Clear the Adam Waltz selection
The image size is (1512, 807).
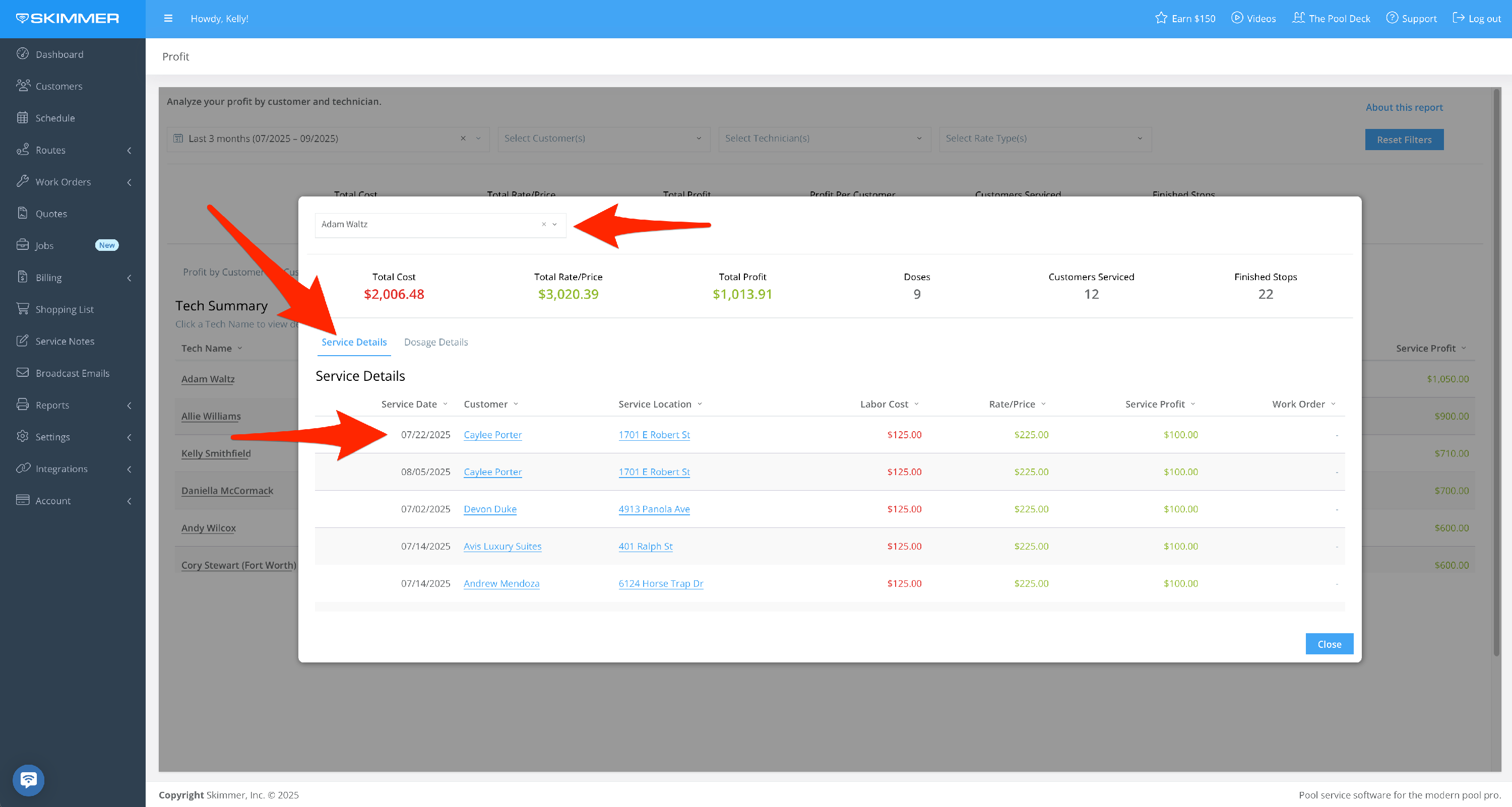pos(543,224)
